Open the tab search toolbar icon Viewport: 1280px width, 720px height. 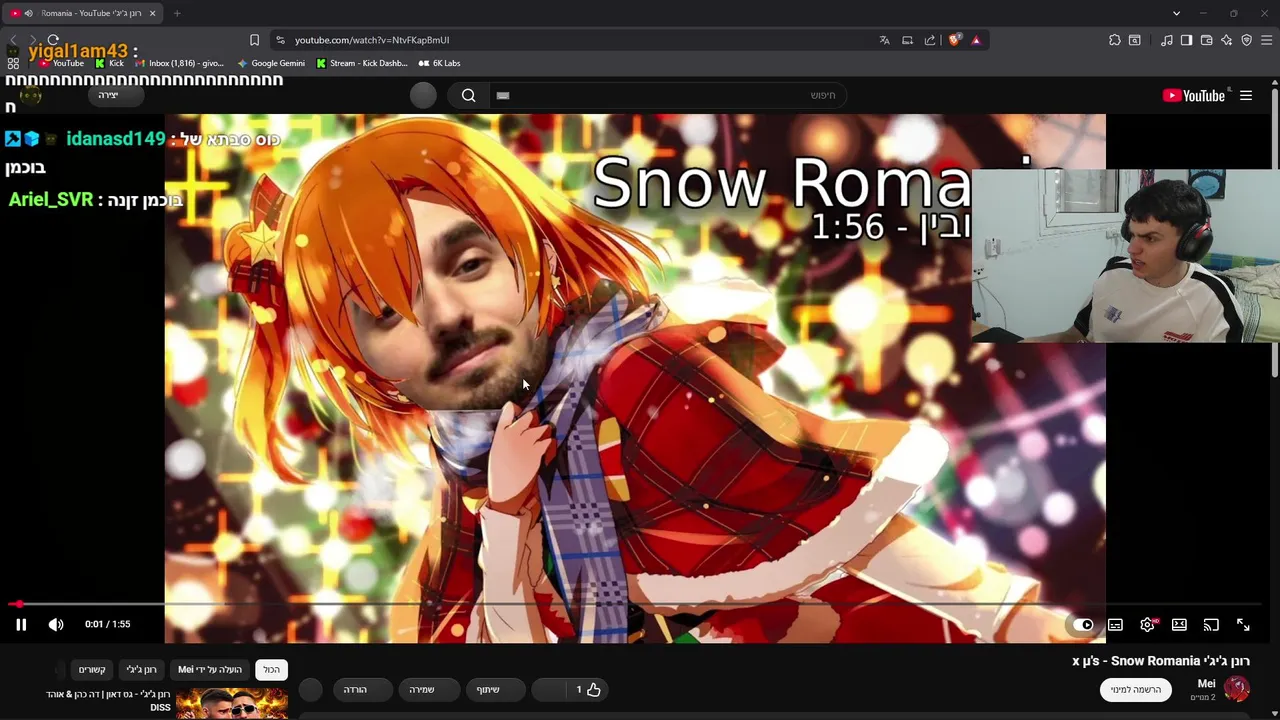(x=1135, y=40)
